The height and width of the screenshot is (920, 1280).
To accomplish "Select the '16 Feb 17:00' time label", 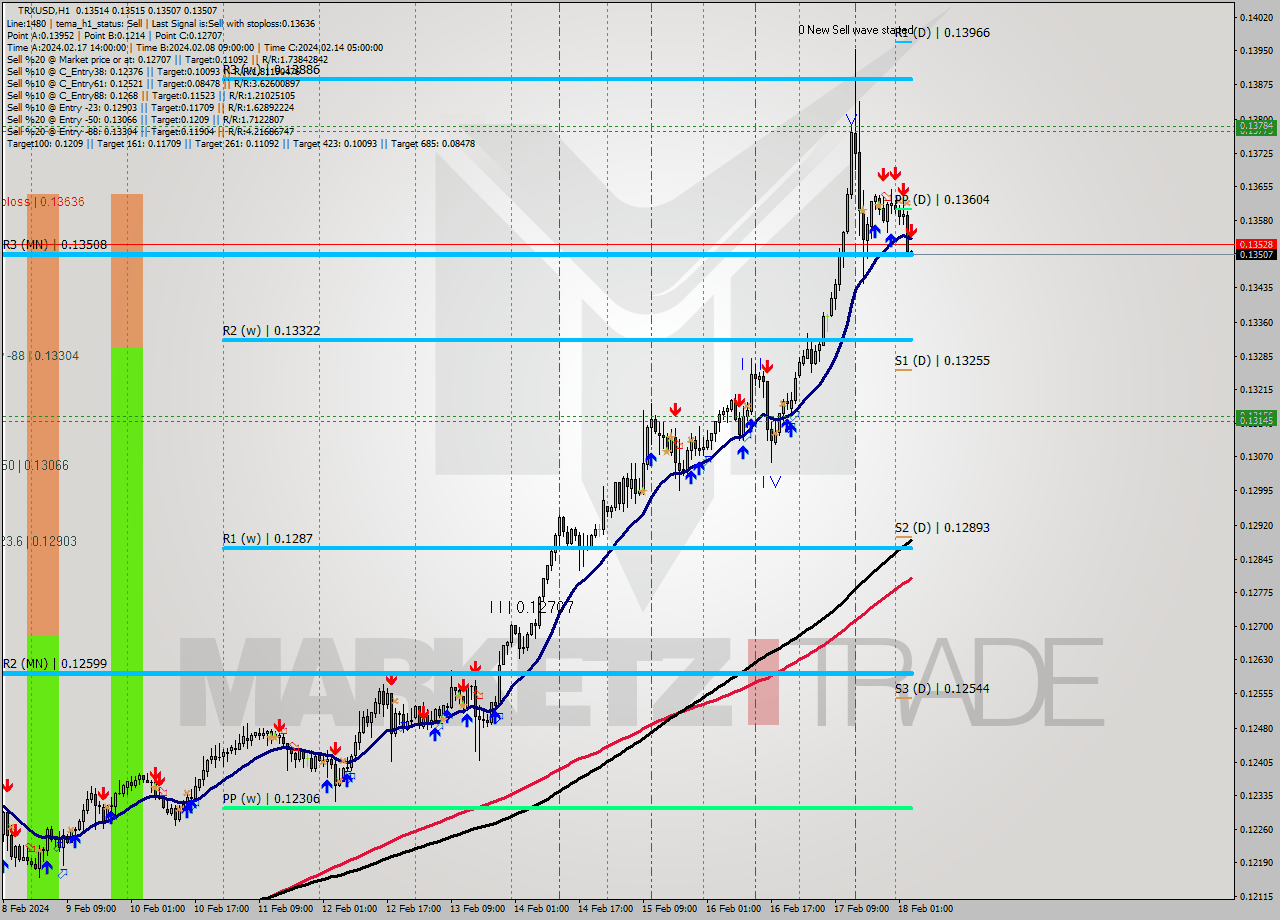I will pyautogui.click(x=797, y=909).
